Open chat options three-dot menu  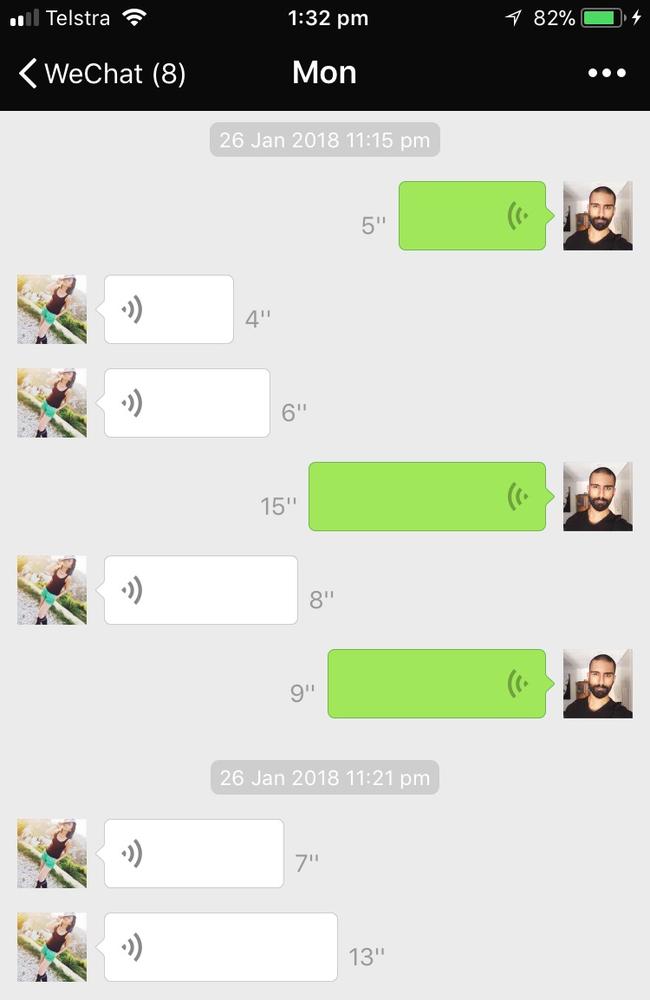point(607,73)
